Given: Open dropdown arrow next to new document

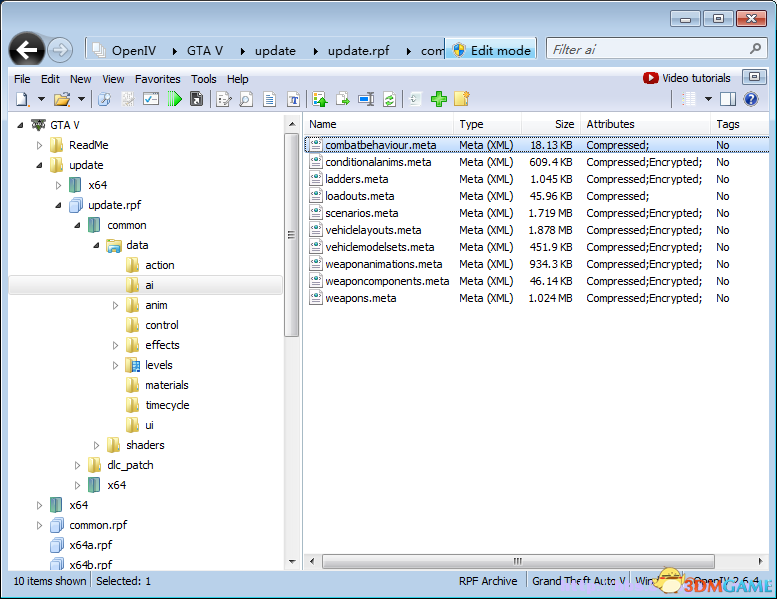Looking at the screenshot, I should pos(42,99).
